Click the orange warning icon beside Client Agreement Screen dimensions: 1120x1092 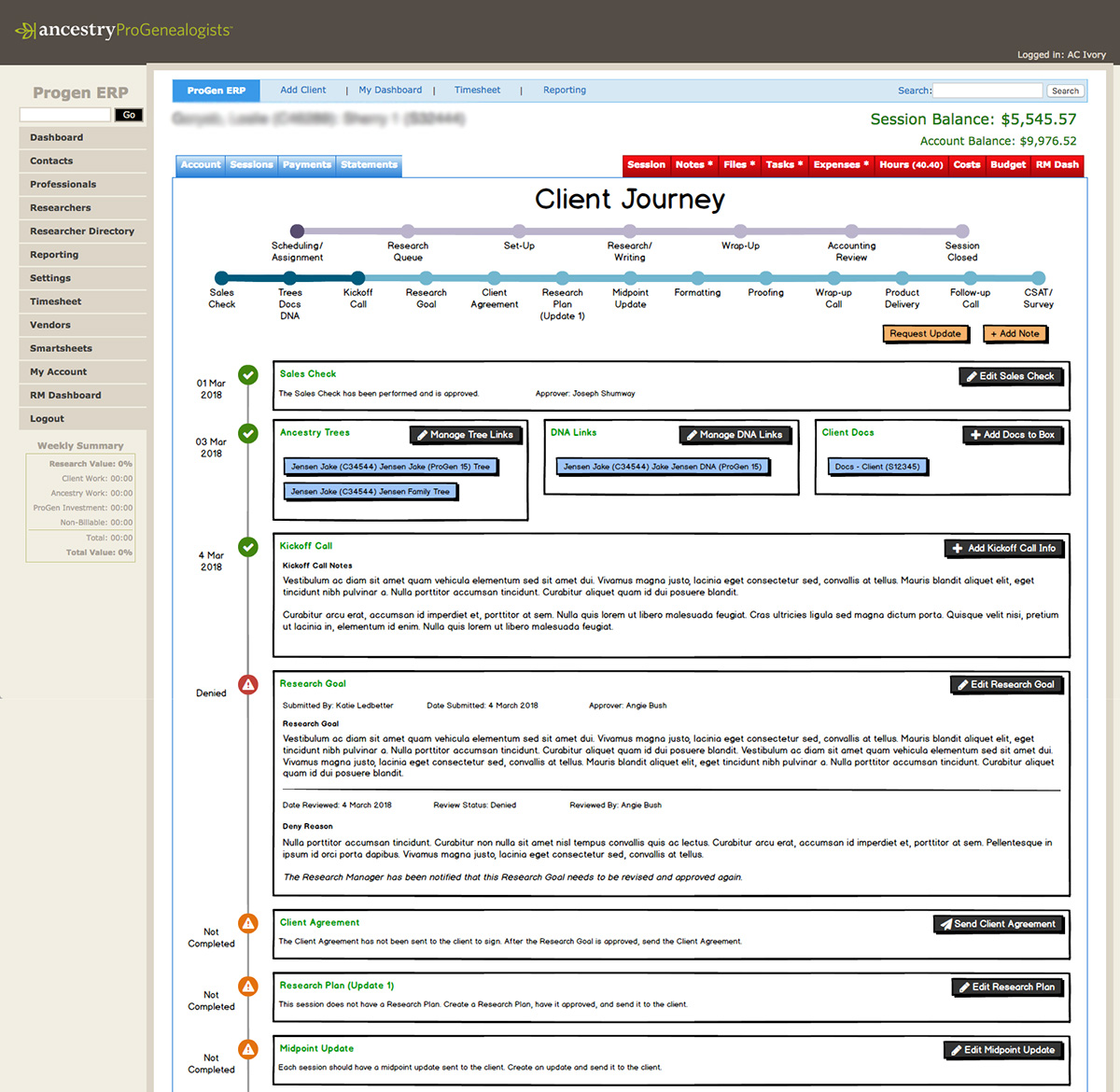click(248, 923)
